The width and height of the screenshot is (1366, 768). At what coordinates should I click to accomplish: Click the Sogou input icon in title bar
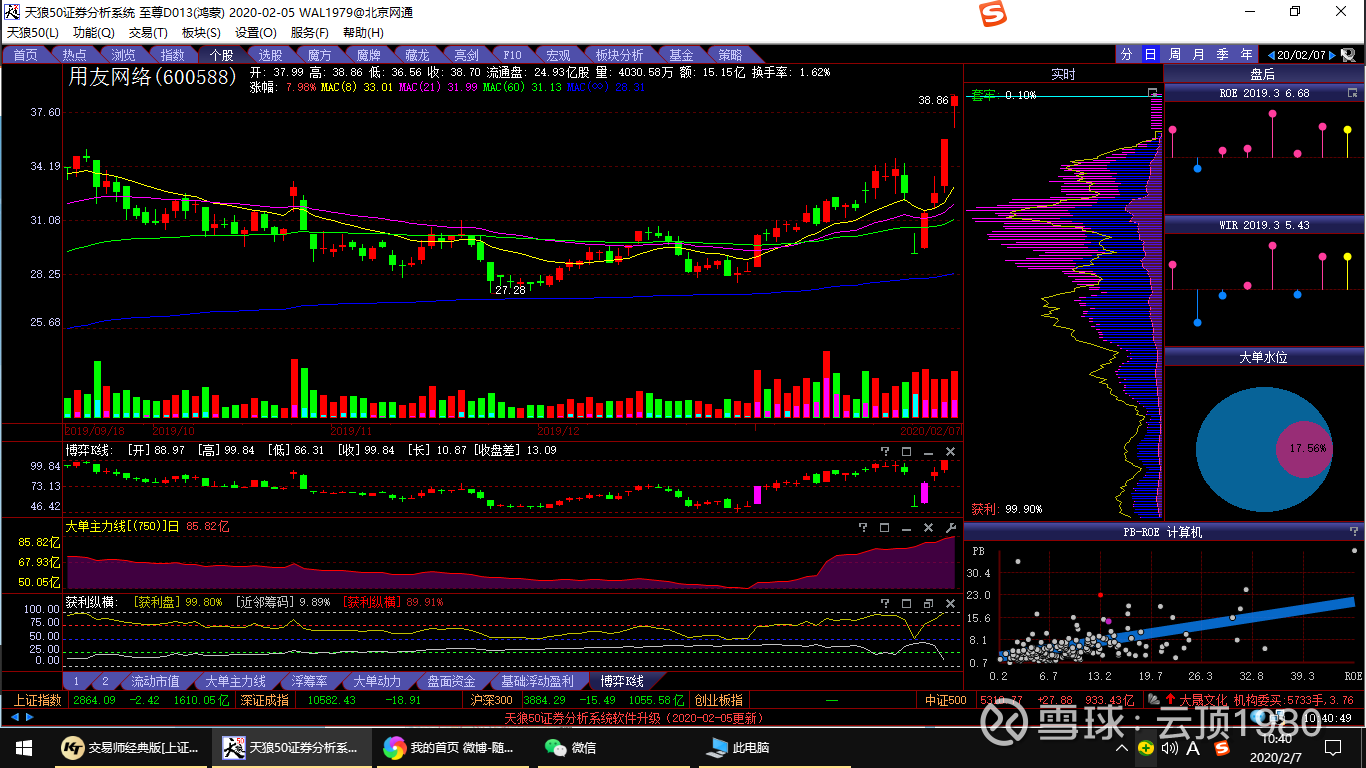click(991, 13)
